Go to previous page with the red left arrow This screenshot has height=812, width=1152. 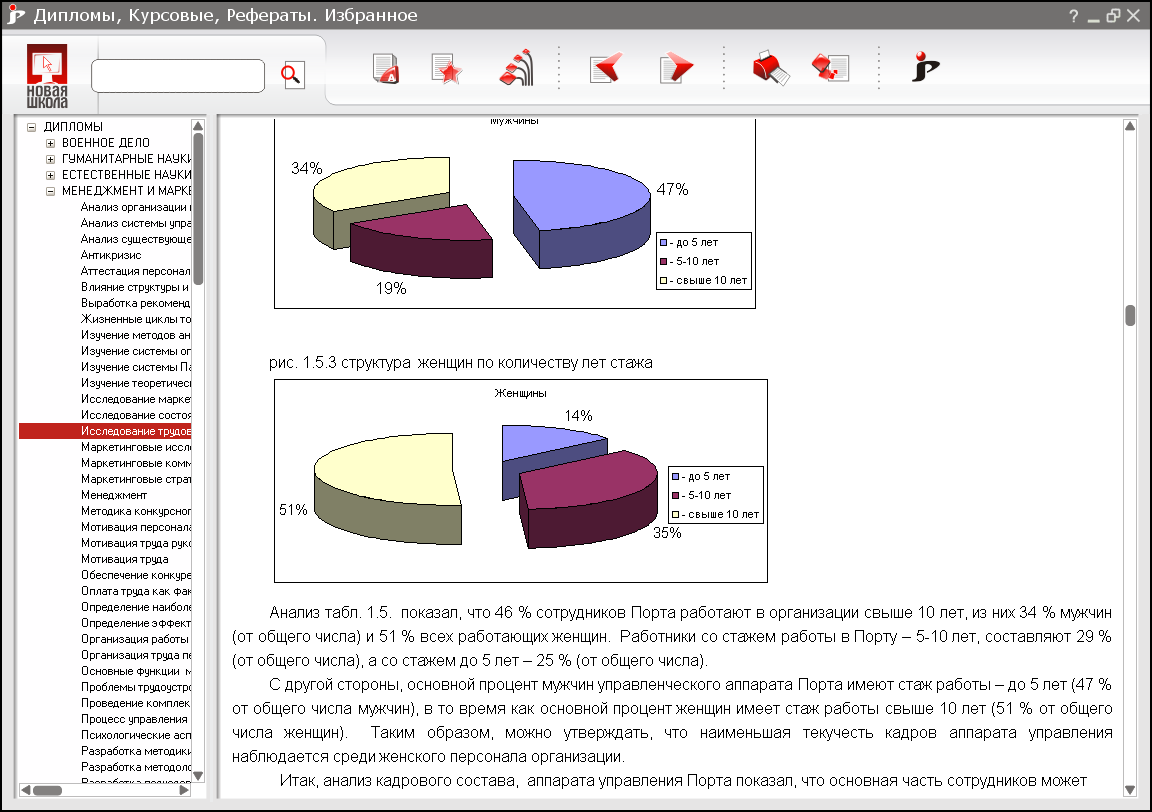606,68
